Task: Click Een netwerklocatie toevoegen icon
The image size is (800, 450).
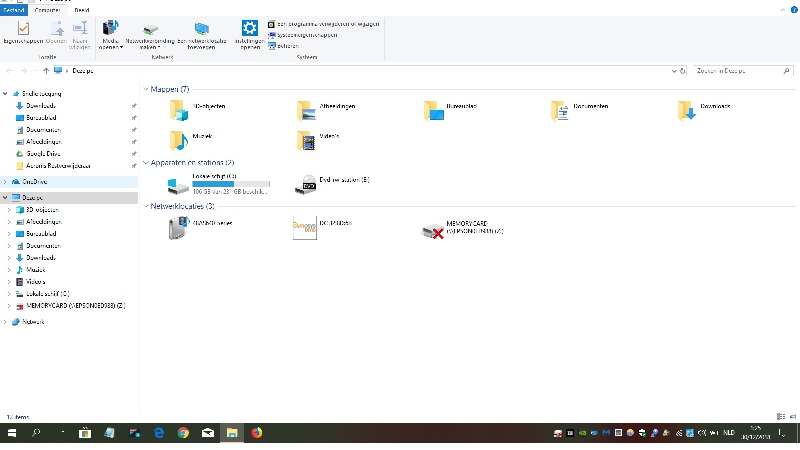Action: (x=201, y=32)
